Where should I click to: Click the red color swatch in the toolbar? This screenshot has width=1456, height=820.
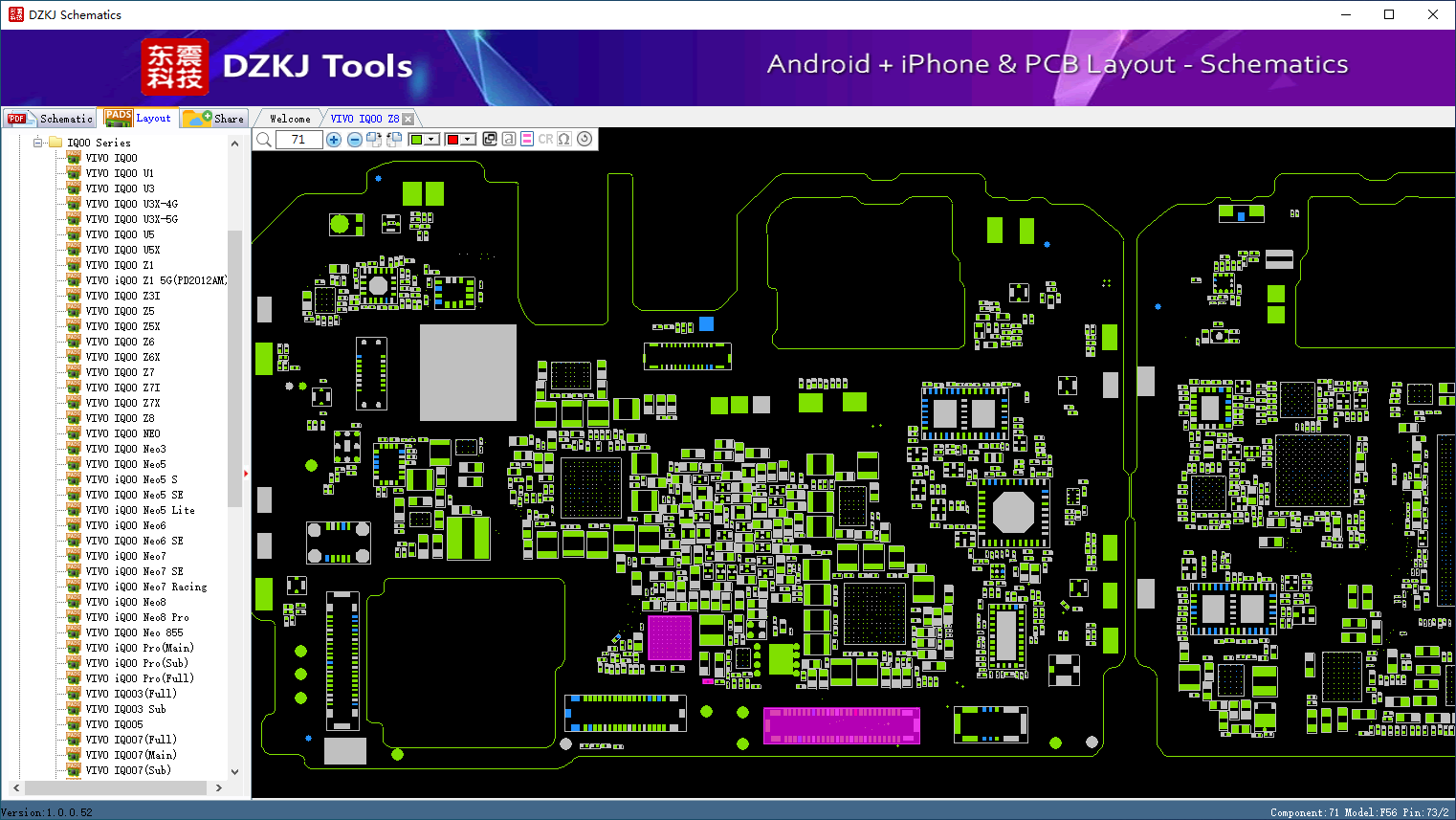click(452, 140)
